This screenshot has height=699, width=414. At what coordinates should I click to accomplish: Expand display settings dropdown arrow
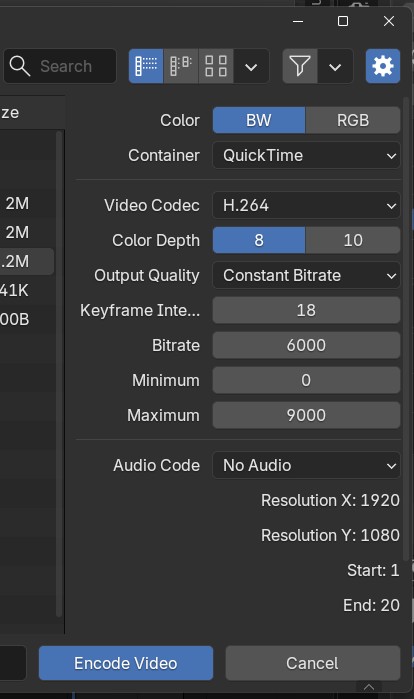[x=251, y=66]
